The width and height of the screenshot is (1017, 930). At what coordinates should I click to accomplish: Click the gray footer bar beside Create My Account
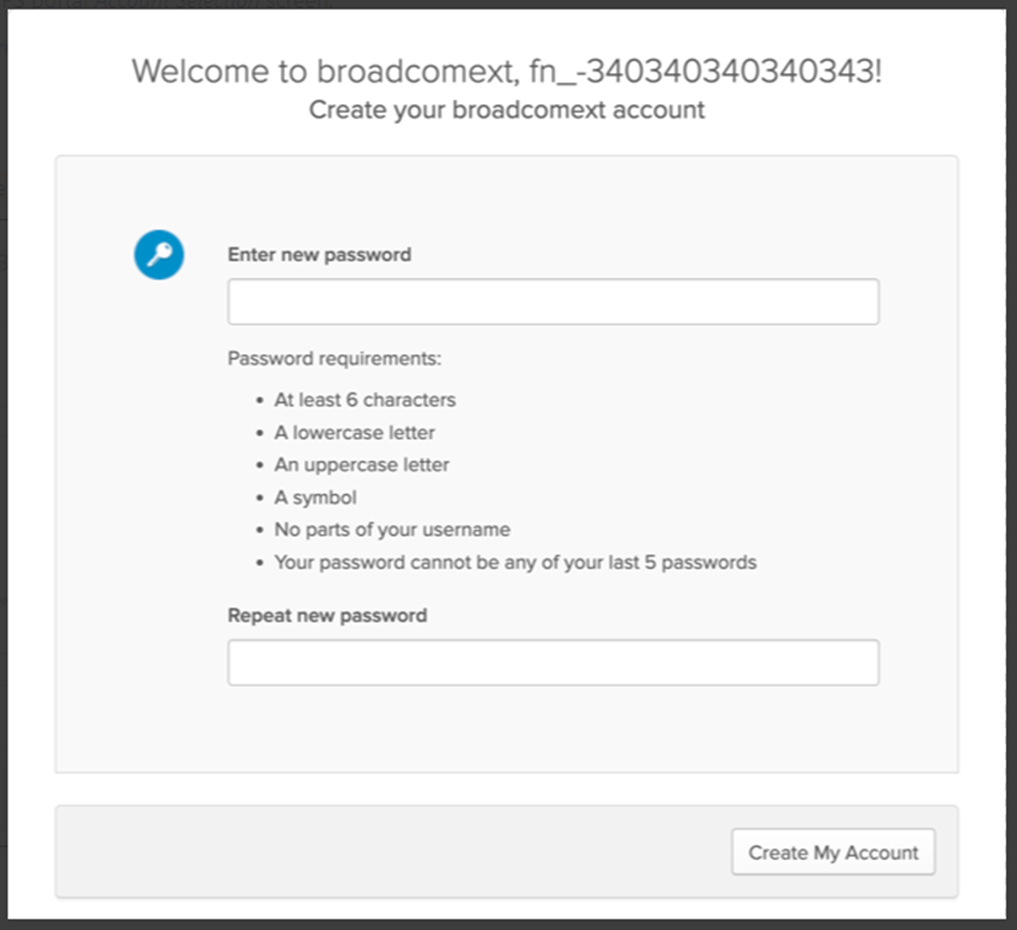390,852
